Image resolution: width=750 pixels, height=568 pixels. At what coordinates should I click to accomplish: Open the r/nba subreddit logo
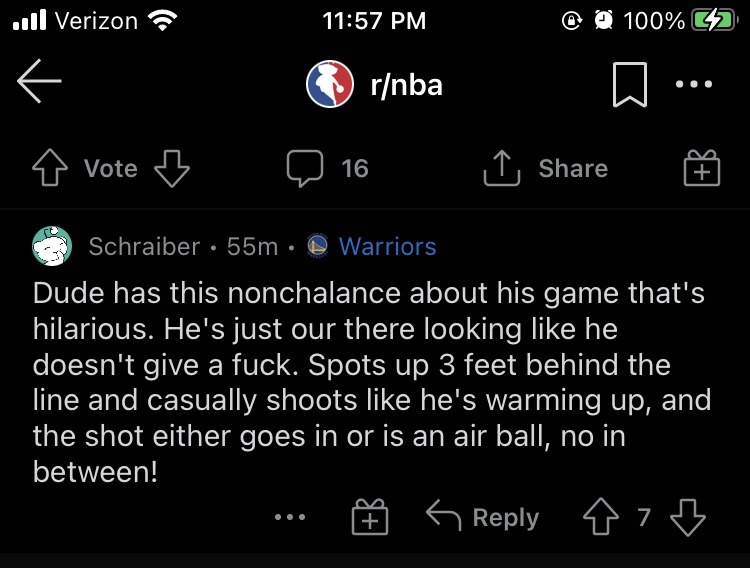(x=330, y=86)
